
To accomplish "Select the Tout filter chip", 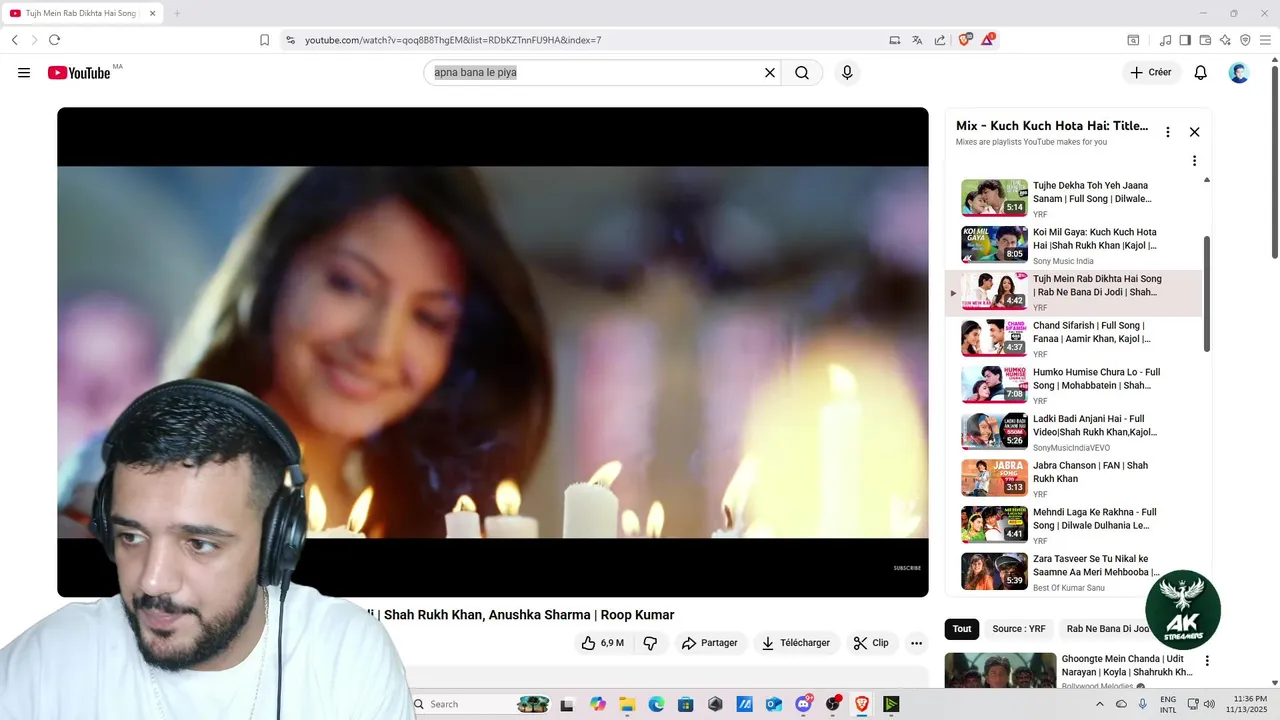I will [962, 629].
